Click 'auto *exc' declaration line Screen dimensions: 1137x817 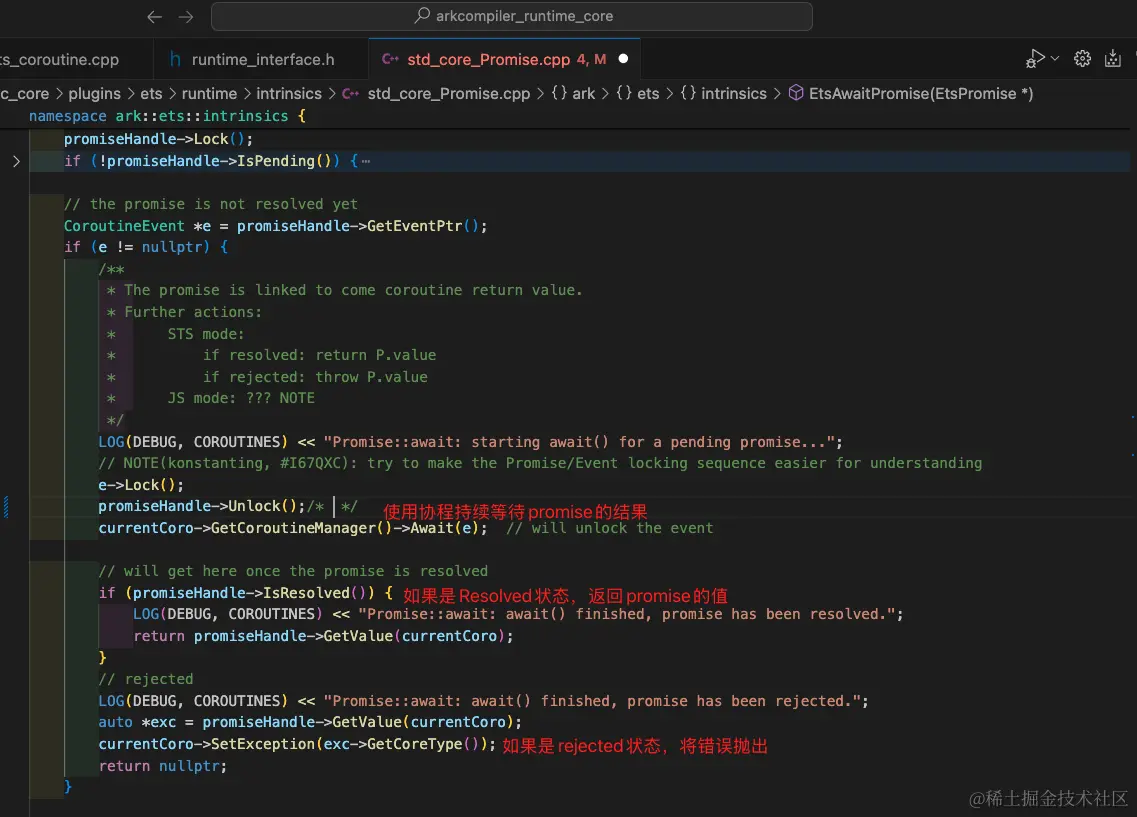[310, 722]
